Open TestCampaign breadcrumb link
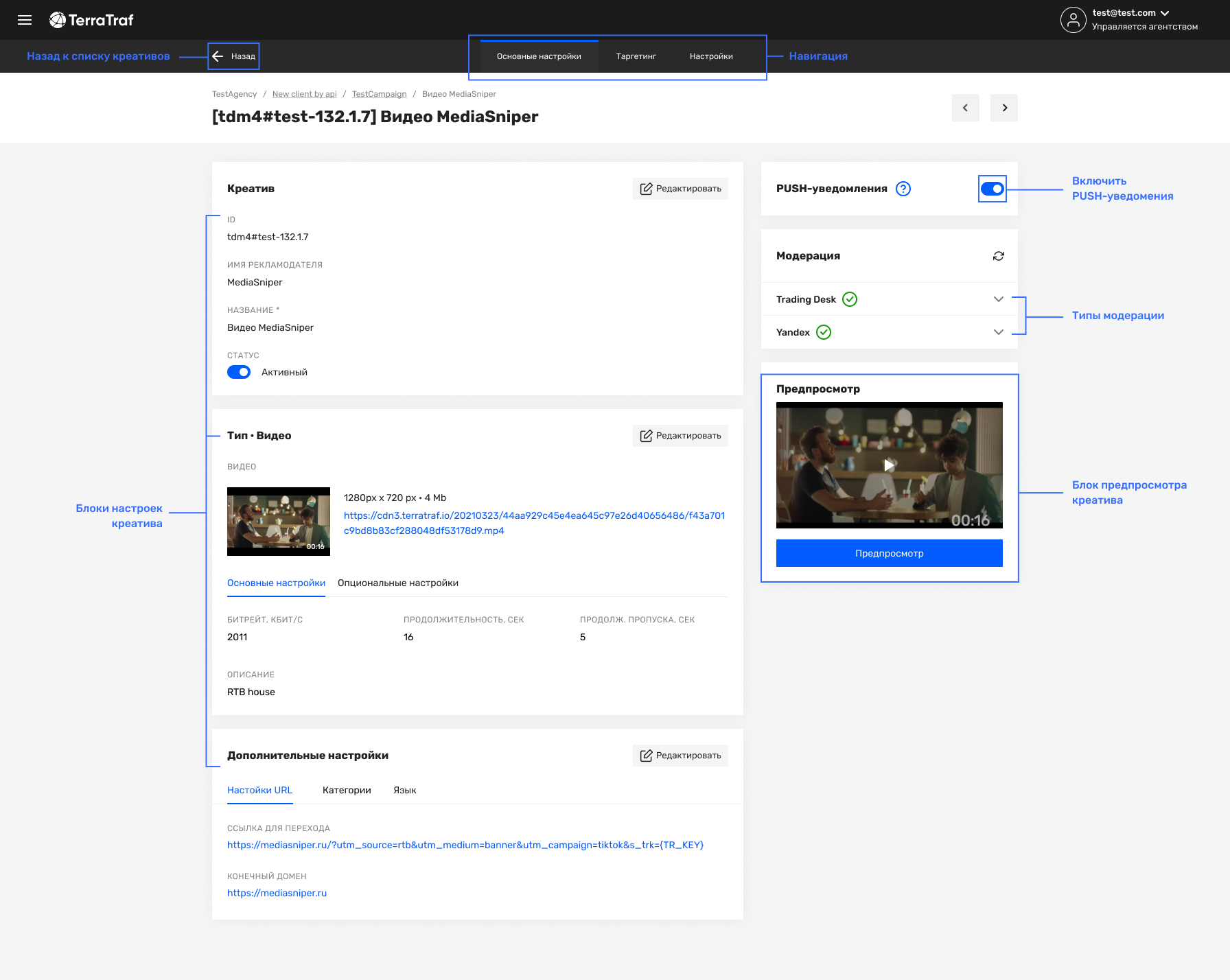Image resolution: width=1230 pixels, height=980 pixels. [x=380, y=94]
